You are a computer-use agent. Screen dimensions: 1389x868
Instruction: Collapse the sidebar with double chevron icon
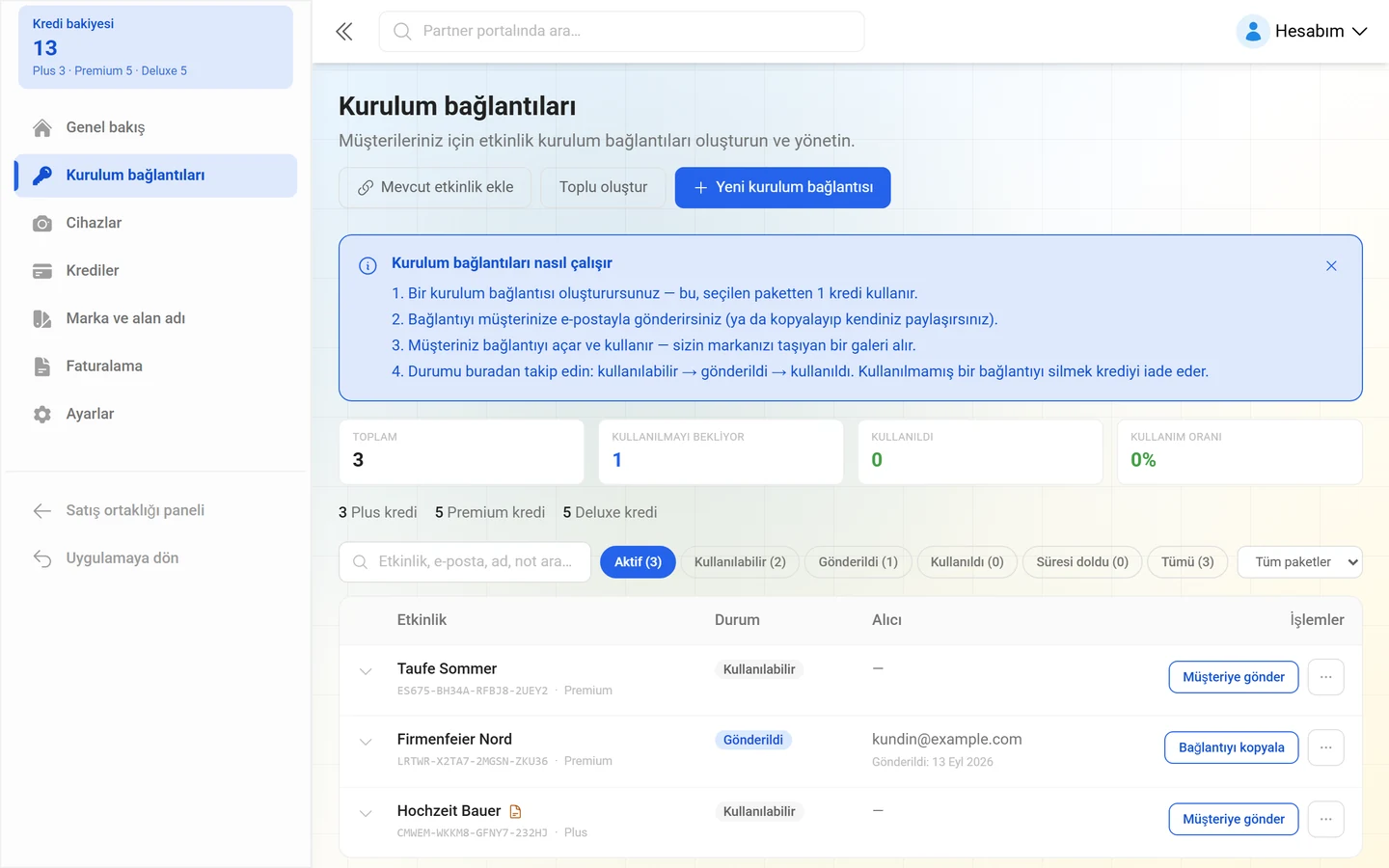click(x=344, y=32)
